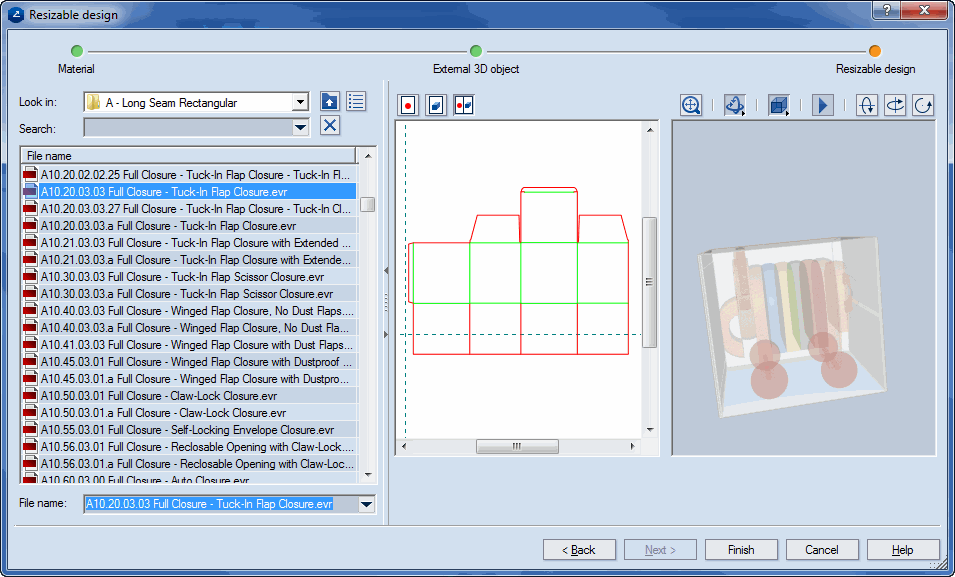Expand the File name dropdown
Viewport: 955px width, 577px height.
click(x=366, y=505)
